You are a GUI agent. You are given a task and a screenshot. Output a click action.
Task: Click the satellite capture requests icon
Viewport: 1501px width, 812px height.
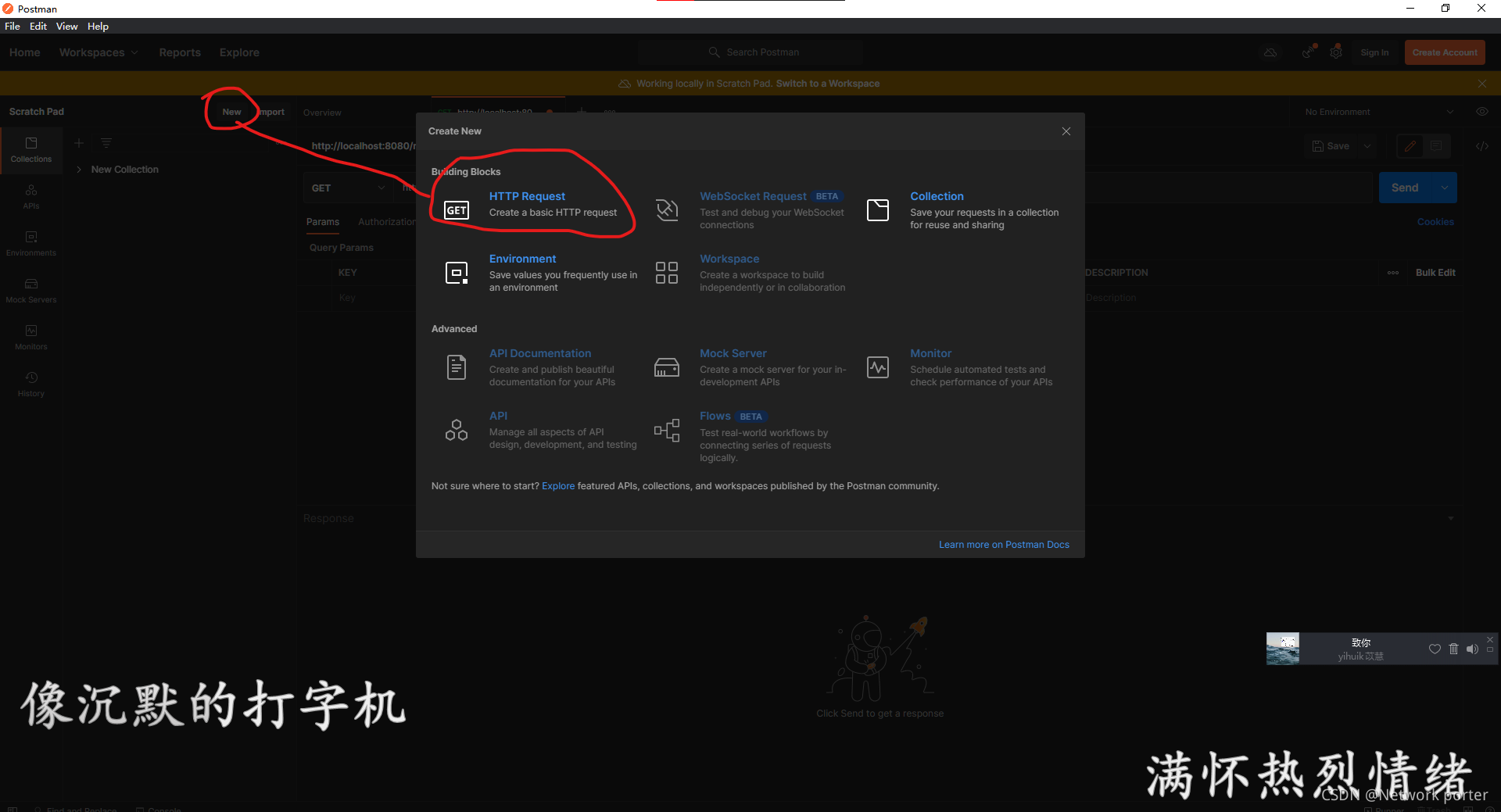(x=1308, y=52)
